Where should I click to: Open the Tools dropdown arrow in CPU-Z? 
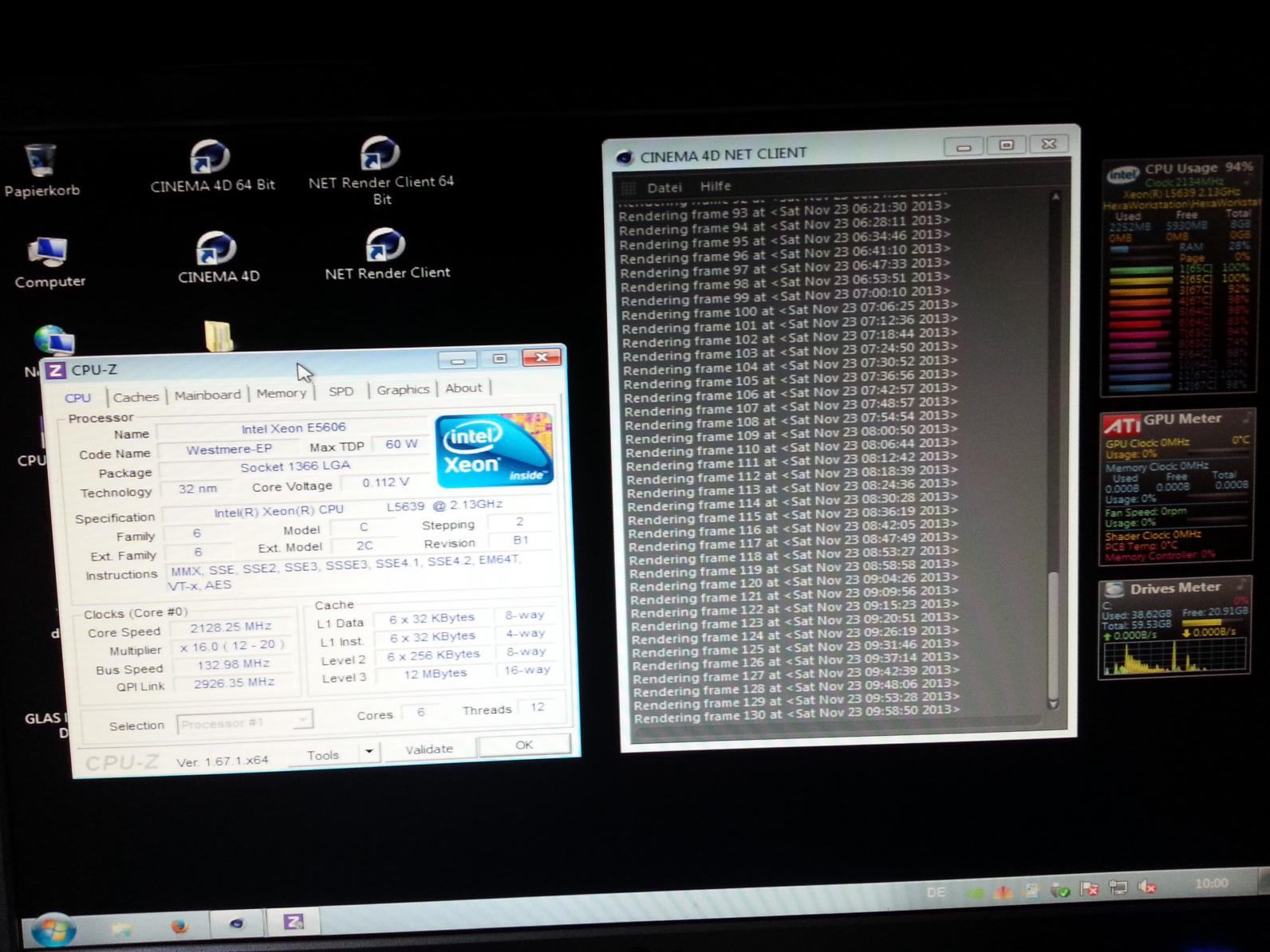click(369, 752)
